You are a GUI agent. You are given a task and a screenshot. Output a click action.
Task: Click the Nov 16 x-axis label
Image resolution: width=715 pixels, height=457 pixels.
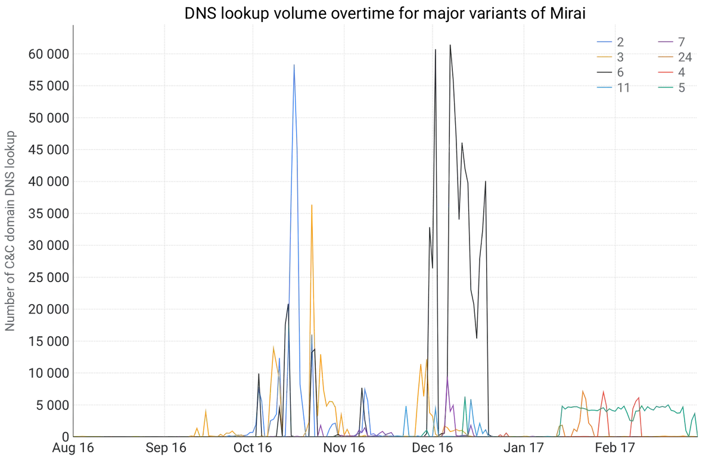click(344, 448)
